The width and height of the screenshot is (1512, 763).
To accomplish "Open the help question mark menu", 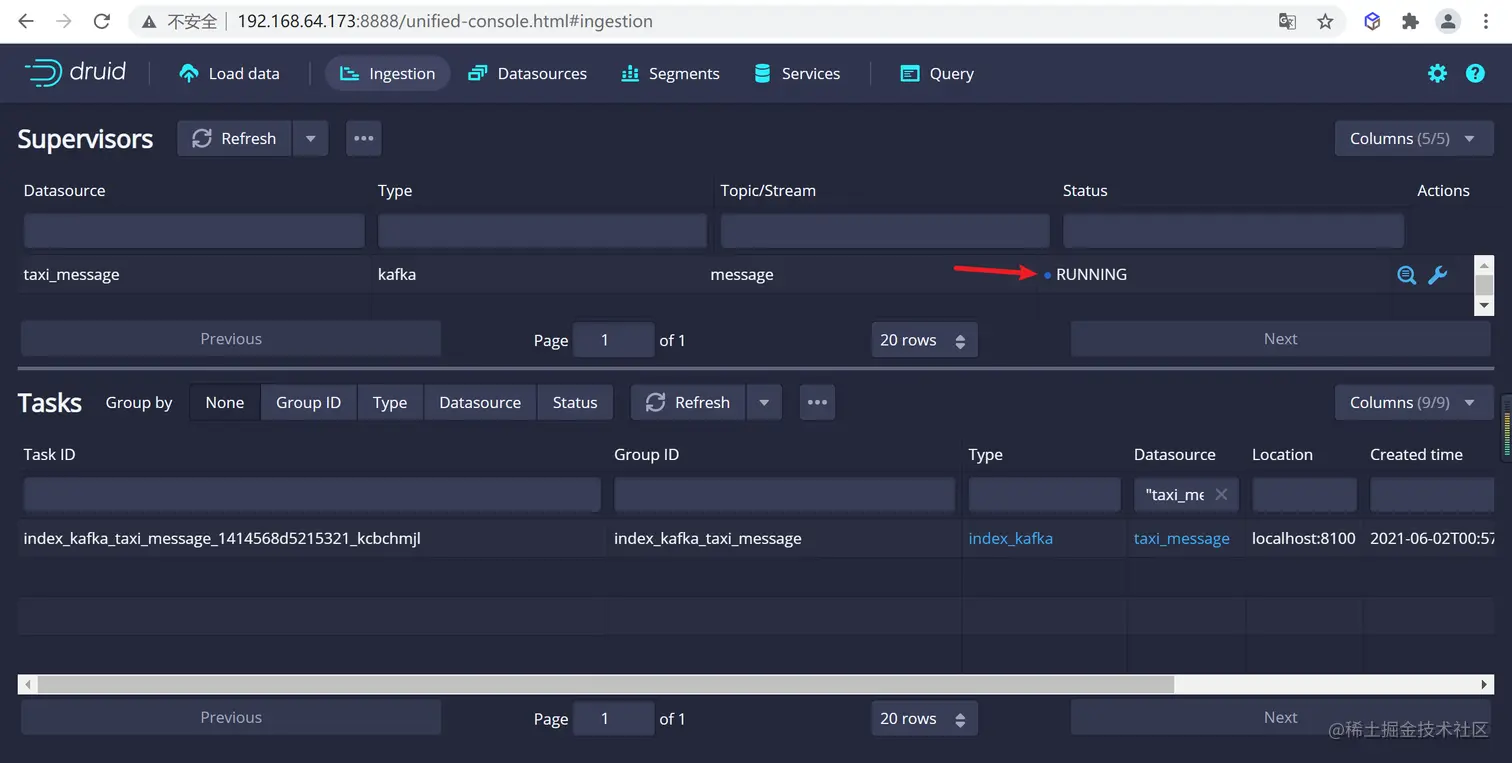I will (x=1475, y=73).
